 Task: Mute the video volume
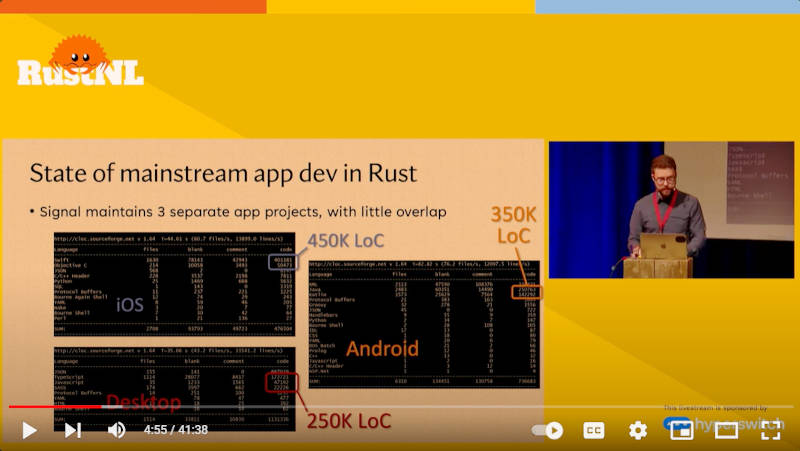coord(117,431)
